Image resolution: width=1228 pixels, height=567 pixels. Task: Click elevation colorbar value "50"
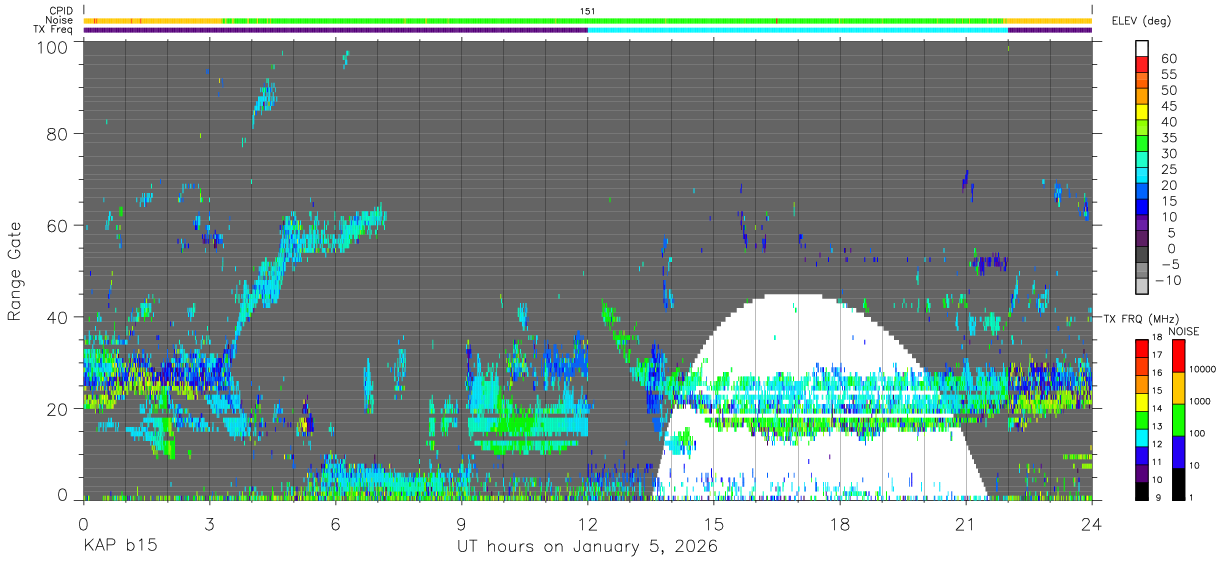(x=1168, y=91)
